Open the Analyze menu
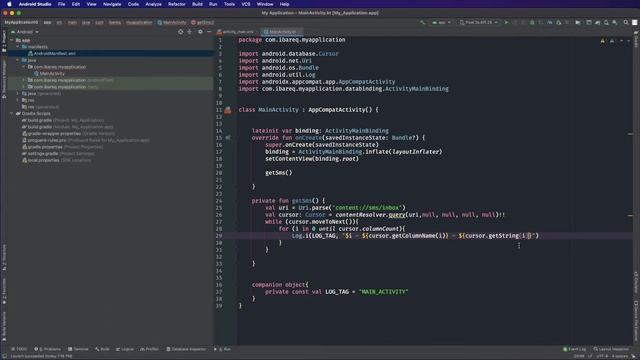This screenshot has height=360, width=640. coord(153,4)
